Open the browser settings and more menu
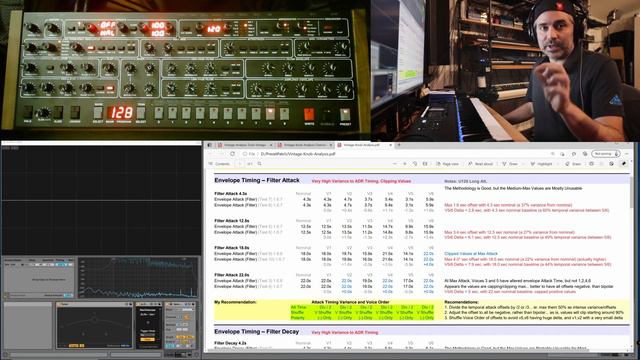Screen dimensions: 640x360 coord(627,154)
